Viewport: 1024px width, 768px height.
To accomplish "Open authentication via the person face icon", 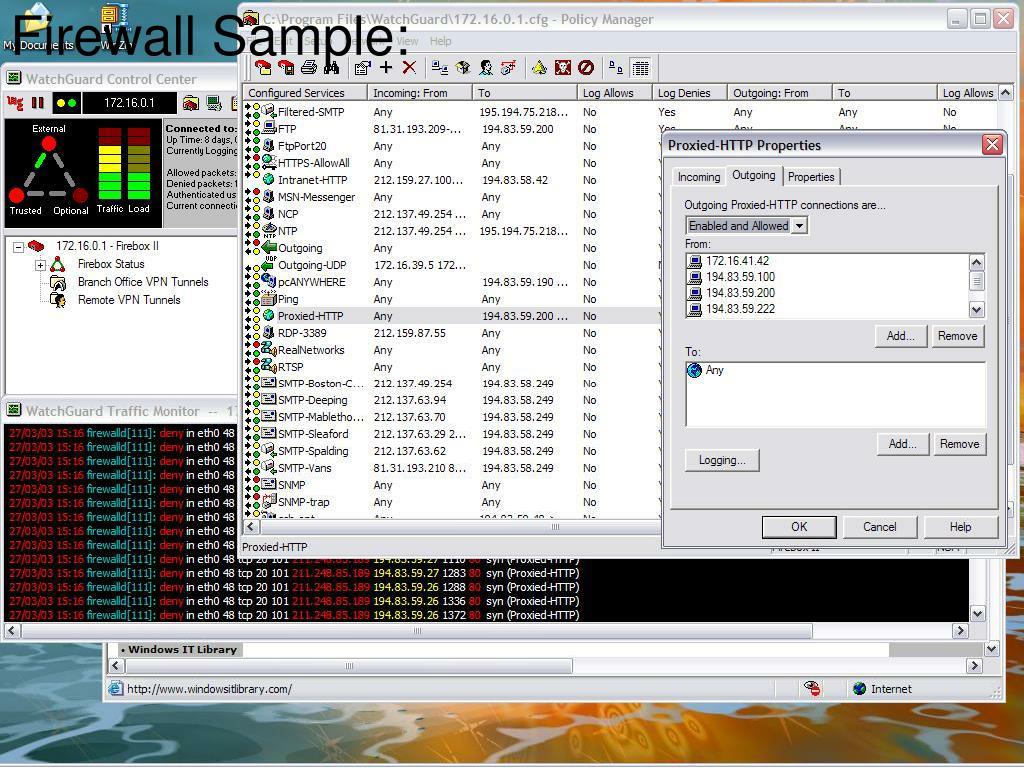I will point(486,67).
